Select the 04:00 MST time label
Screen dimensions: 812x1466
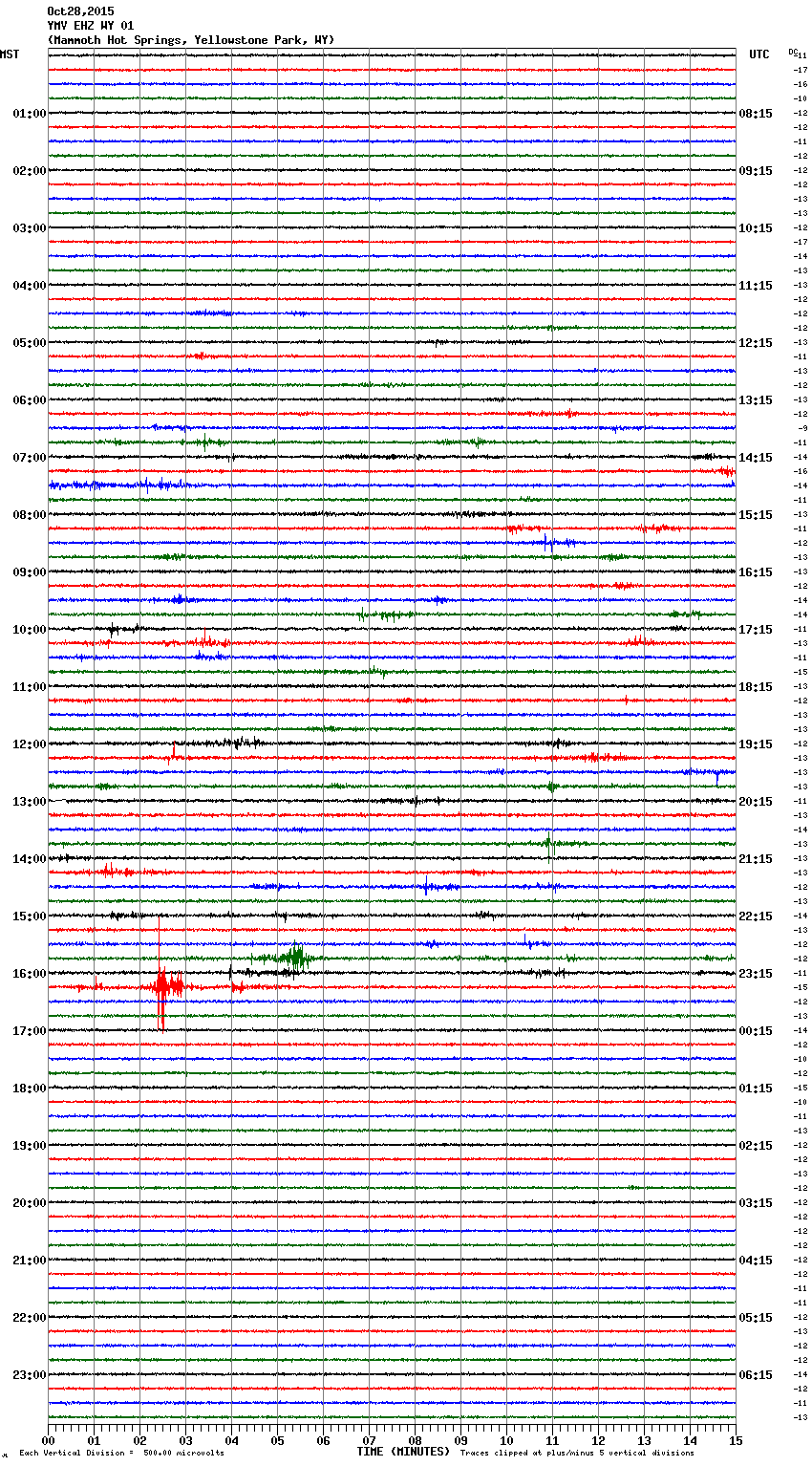tap(30, 286)
